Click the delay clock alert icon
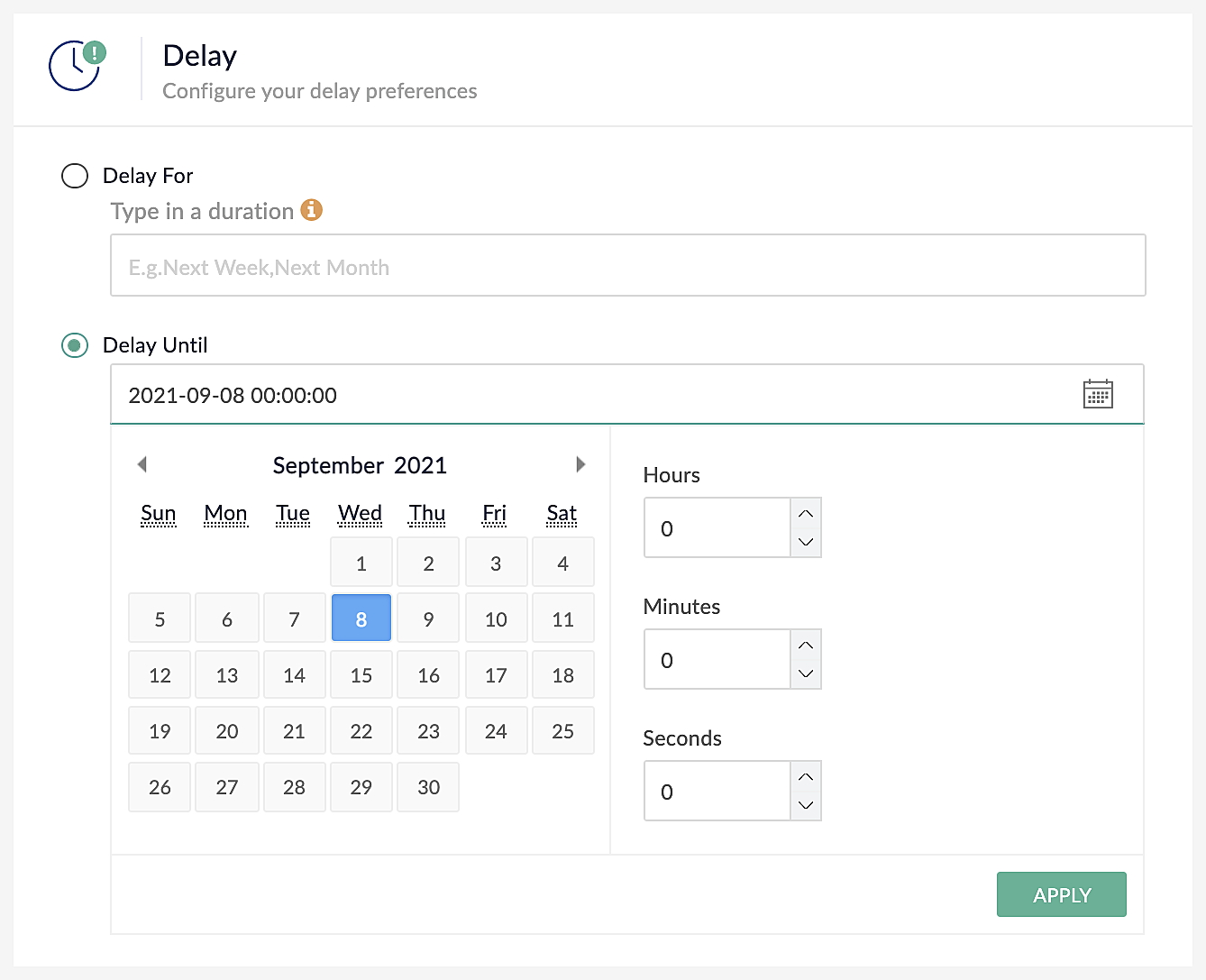1206x980 pixels. point(78,65)
